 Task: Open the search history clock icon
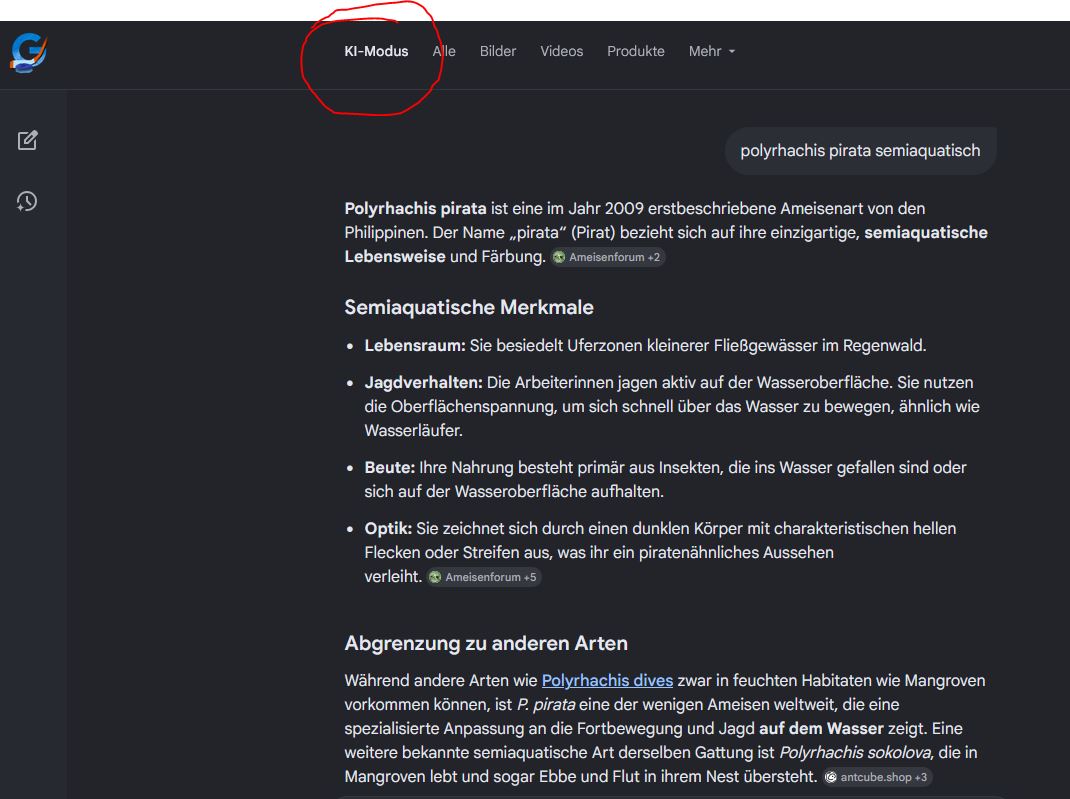tap(28, 202)
